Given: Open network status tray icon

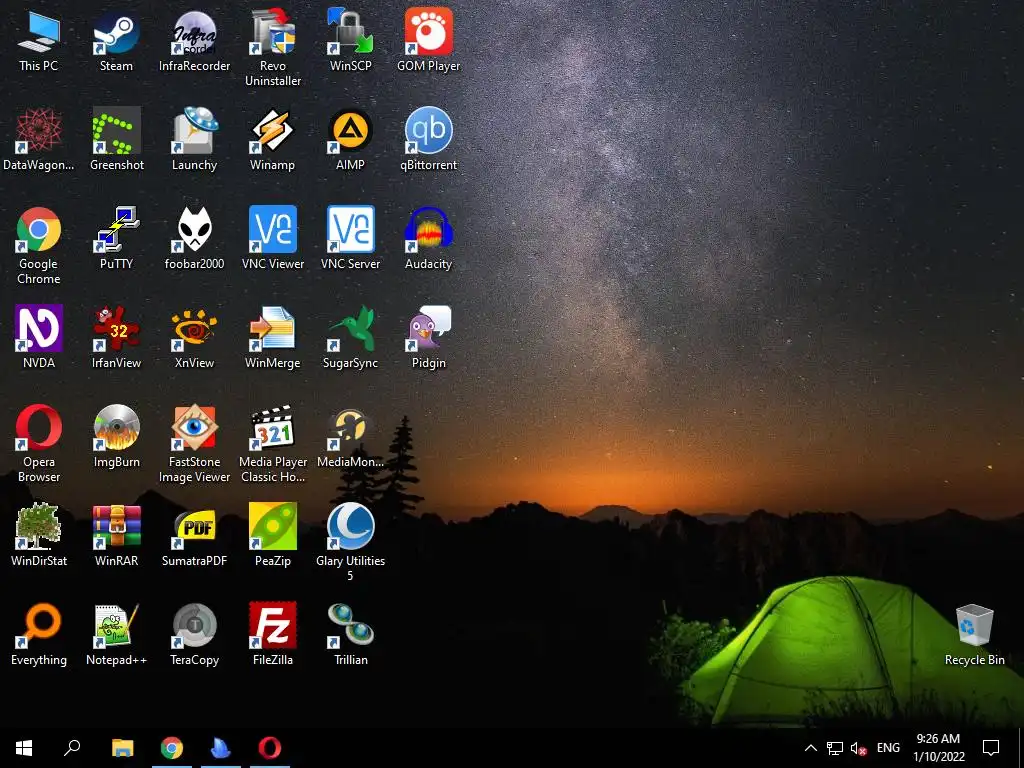Looking at the screenshot, I should pos(835,748).
